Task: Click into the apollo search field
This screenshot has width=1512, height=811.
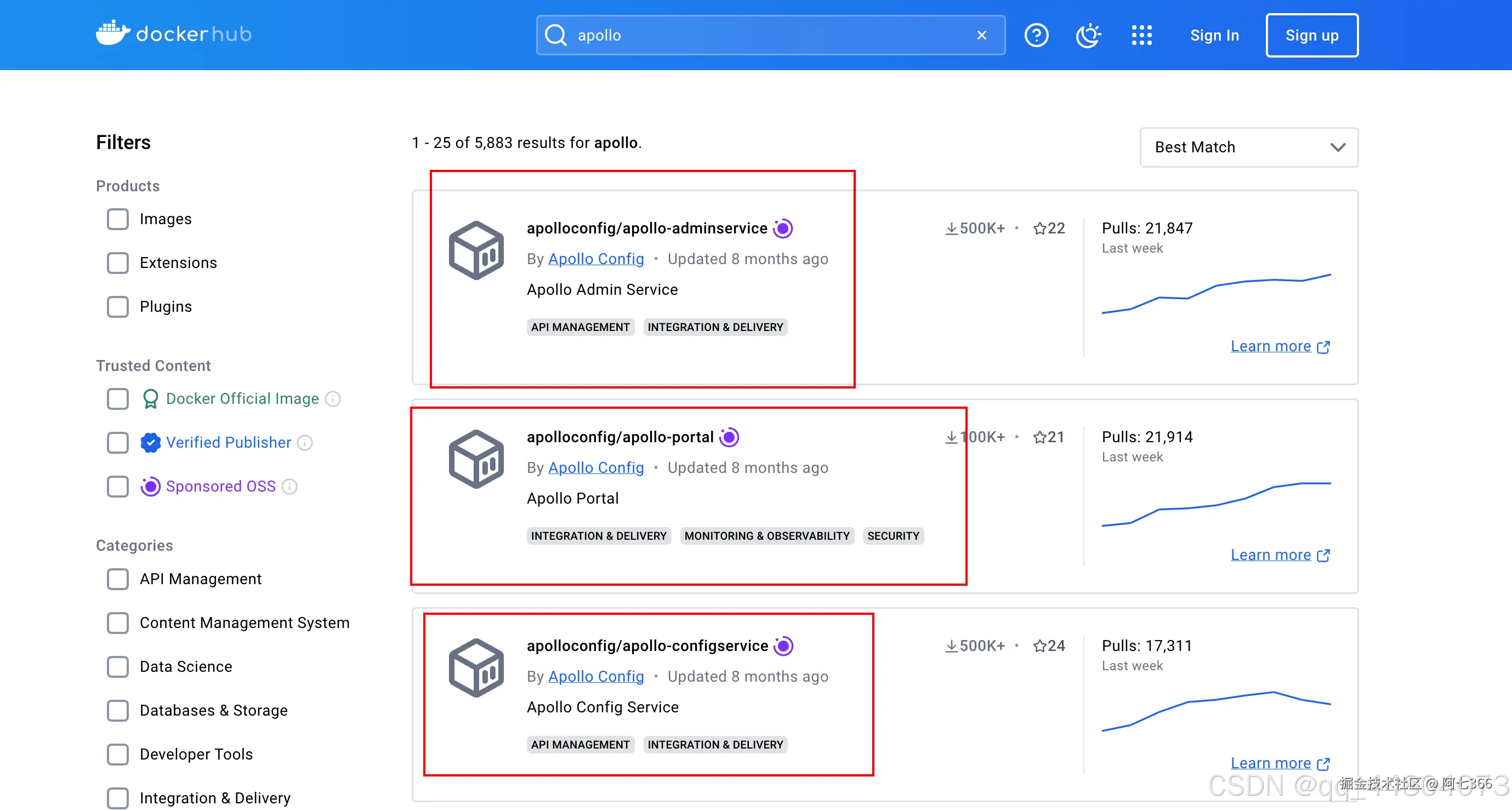Action: coord(763,35)
